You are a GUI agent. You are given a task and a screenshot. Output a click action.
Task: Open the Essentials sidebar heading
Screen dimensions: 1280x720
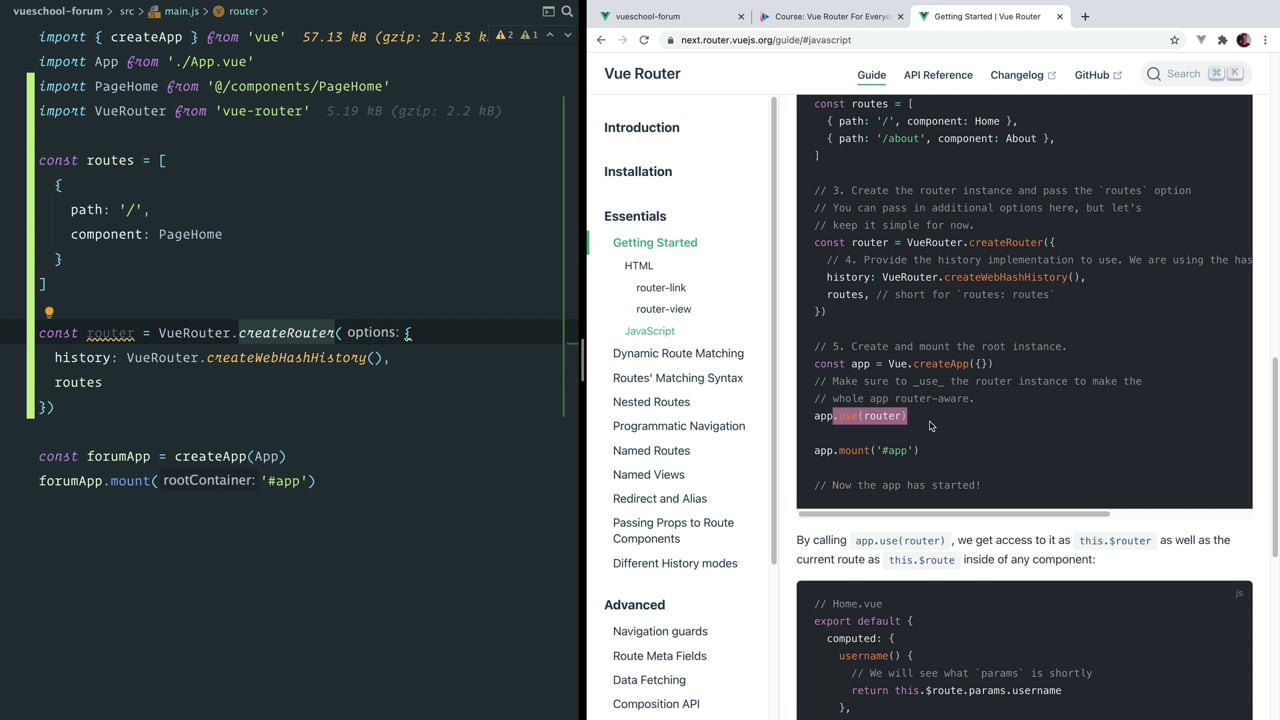tap(635, 216)
